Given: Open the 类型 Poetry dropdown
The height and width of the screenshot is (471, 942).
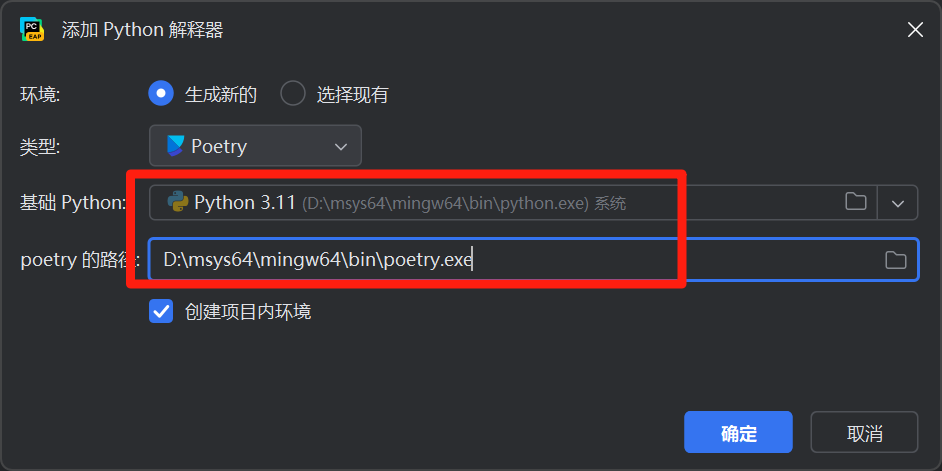Looking at the screenshot, I should coord(255,145).
